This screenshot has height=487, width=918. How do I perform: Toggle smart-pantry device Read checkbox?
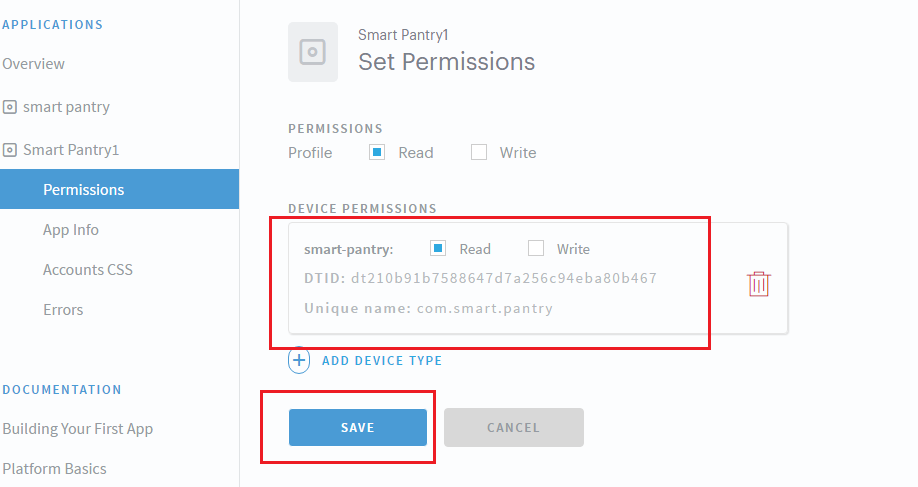coord(437,249)
